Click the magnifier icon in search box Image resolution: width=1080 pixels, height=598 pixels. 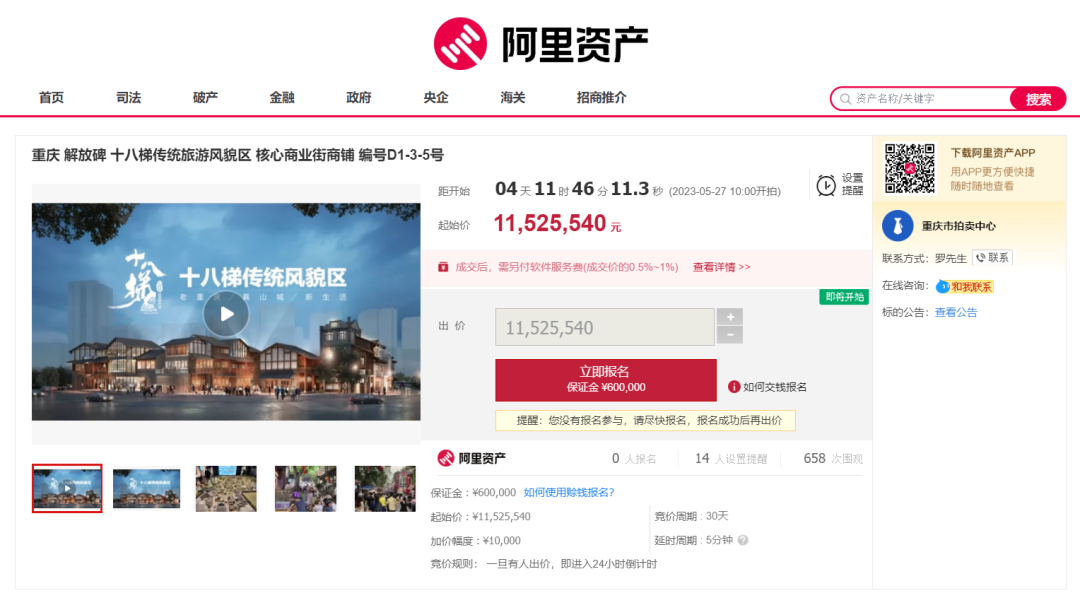[x=845, y=99]
